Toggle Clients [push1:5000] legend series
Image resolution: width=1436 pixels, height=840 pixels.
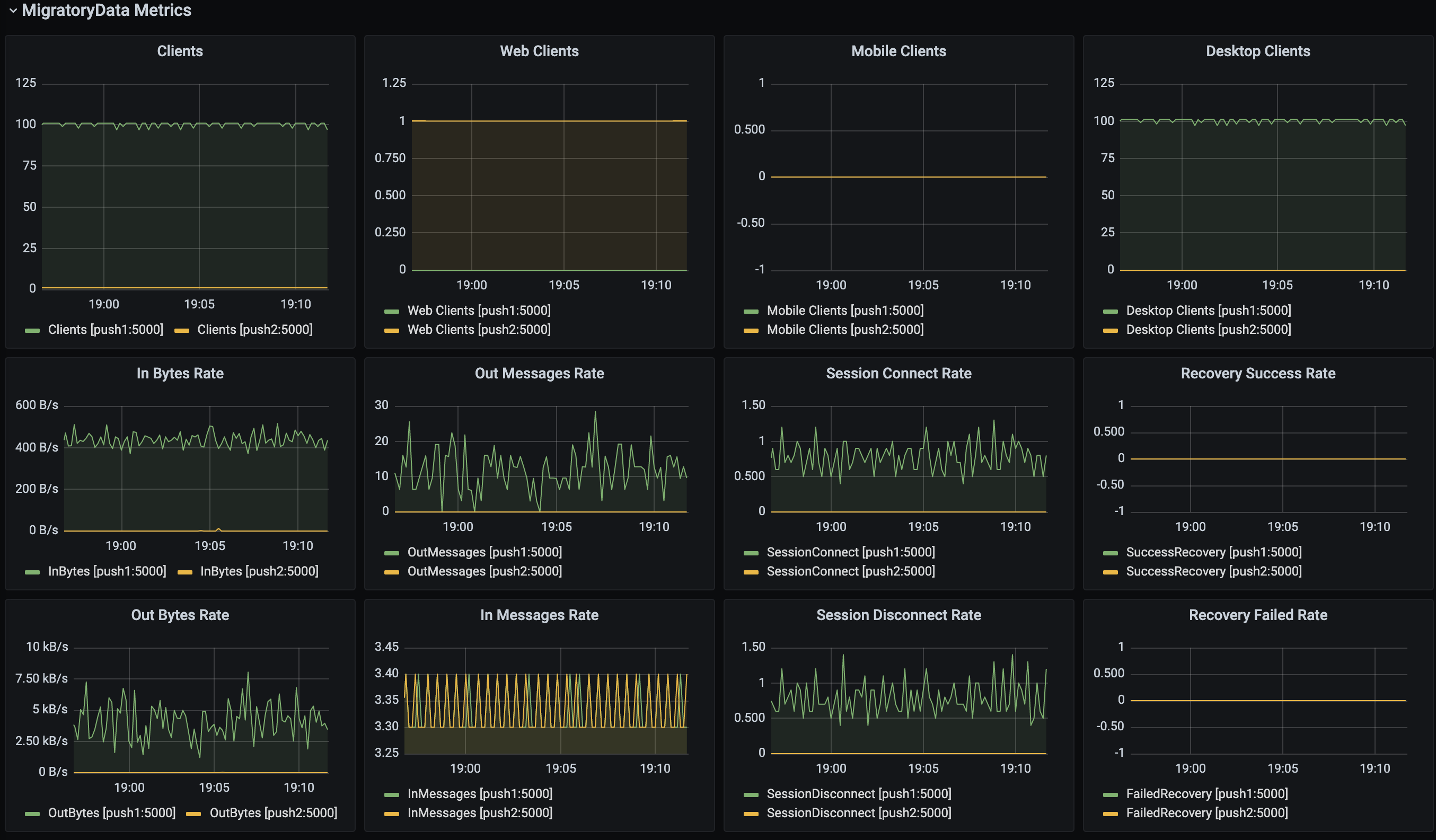point(105,330)
